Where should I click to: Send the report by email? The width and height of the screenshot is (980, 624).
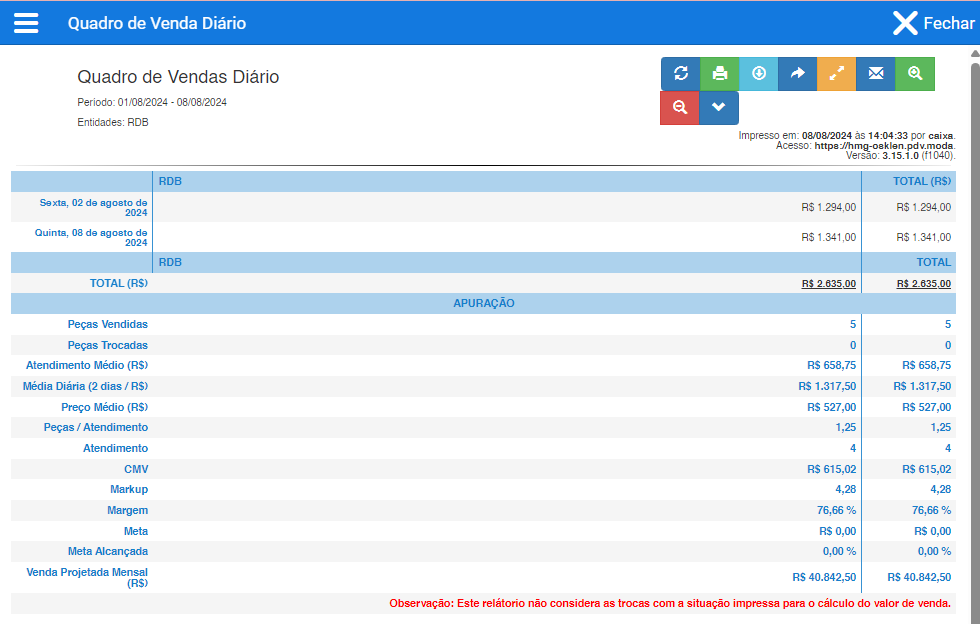[875, 74]
